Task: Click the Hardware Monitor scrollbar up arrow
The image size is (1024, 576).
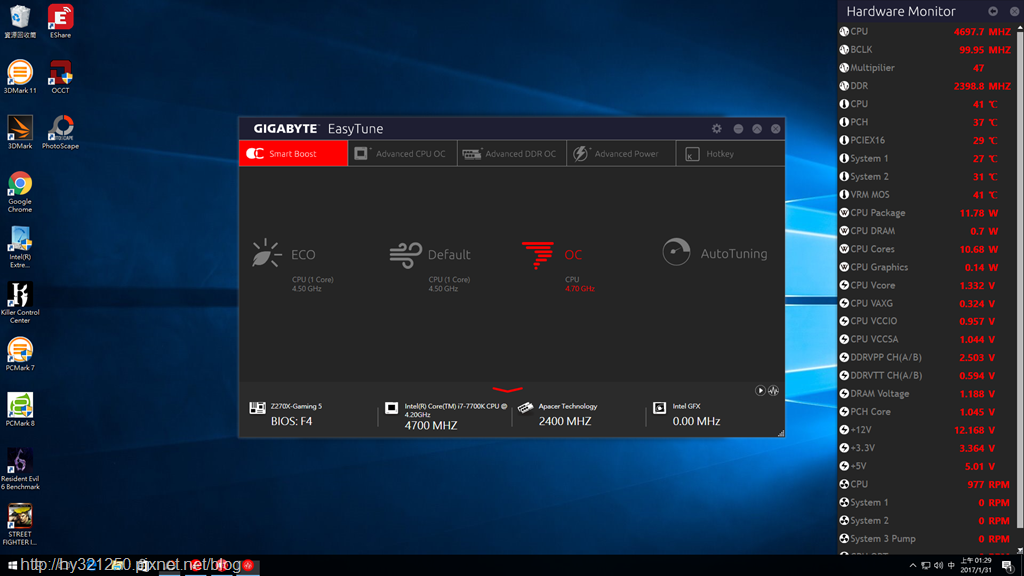Action: point(1020,25)
